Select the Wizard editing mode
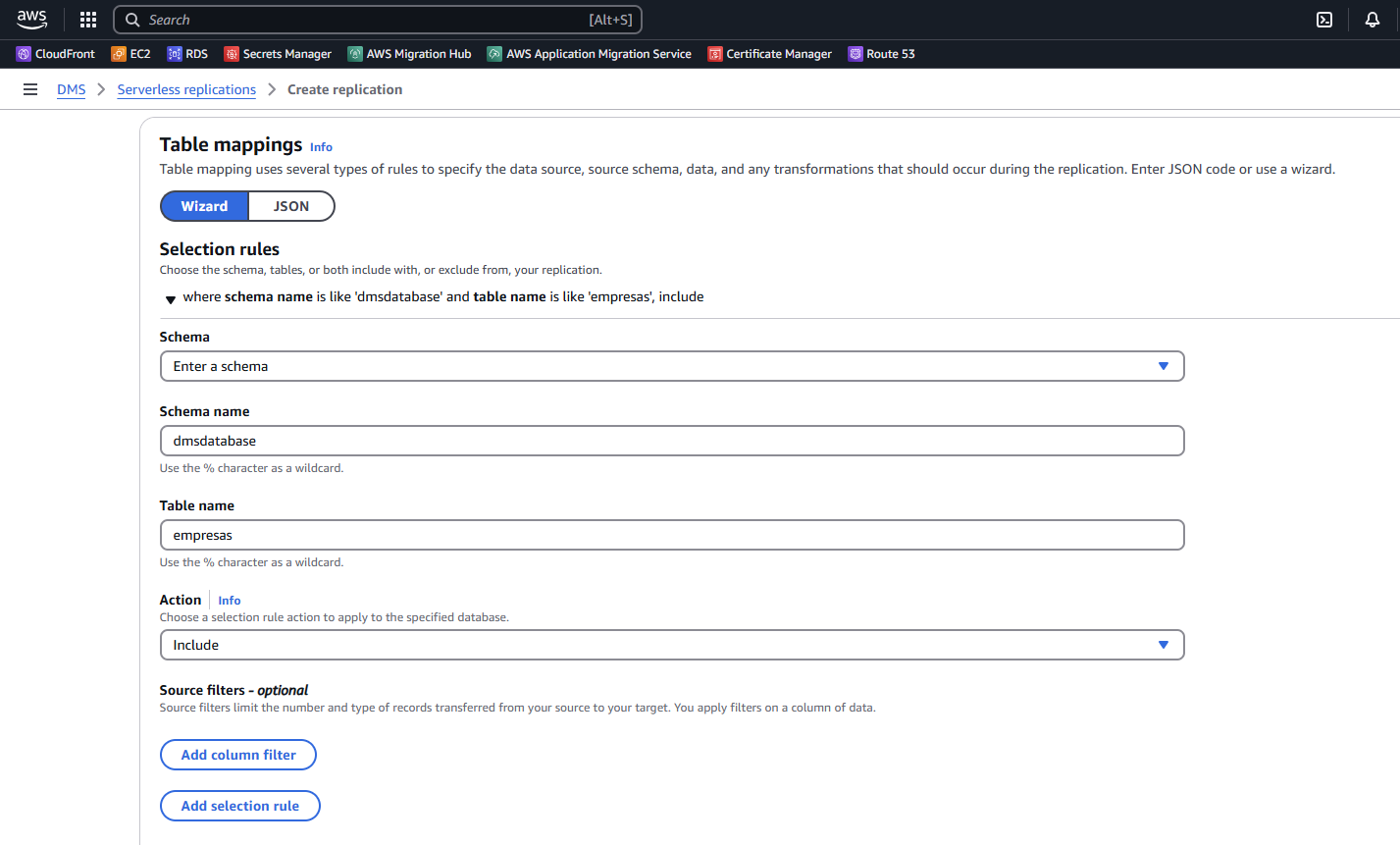Screen dimensions: 1400x845 pyautogui.click(x=204, y=206)
